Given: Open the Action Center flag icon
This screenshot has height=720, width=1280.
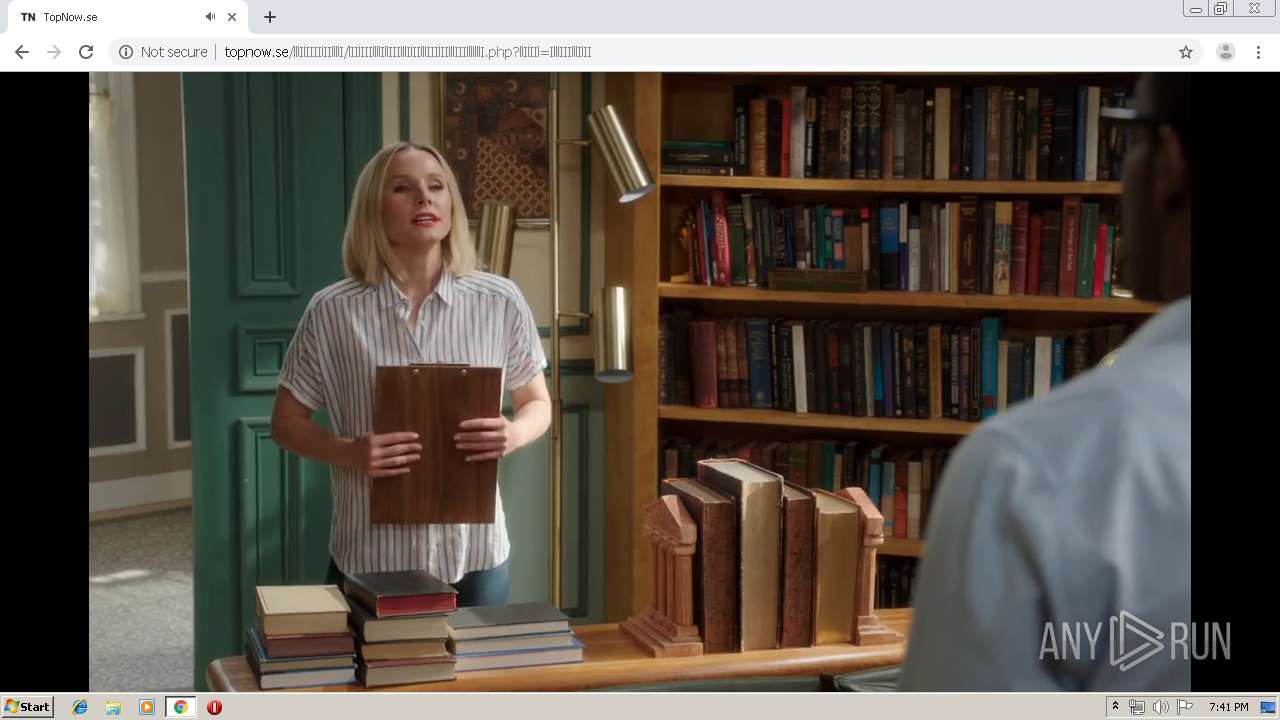Looking at the screenshot, I should tap(1185, 707).
